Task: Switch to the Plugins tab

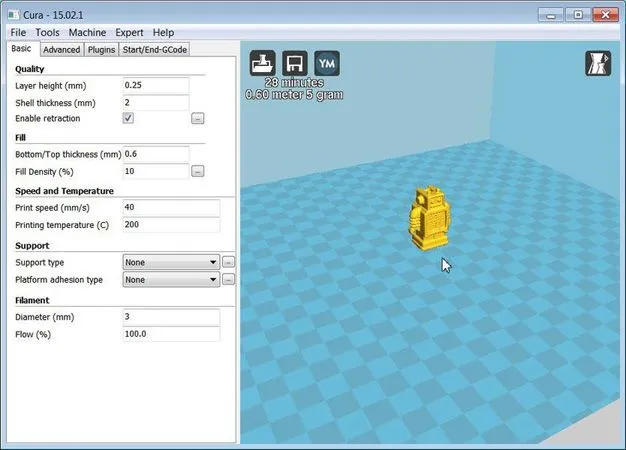Action: (x=101, y=50)
